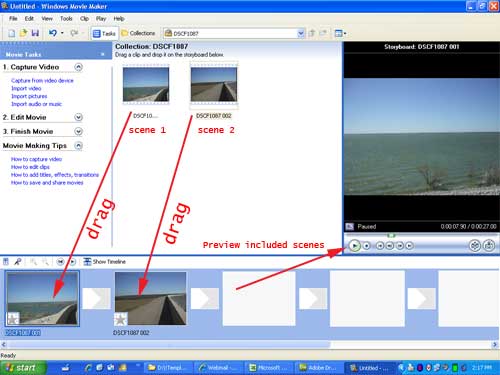This screenshot has width=500, height=375.
Task: Open the Edit menu
Action: (x=29, y=18)
